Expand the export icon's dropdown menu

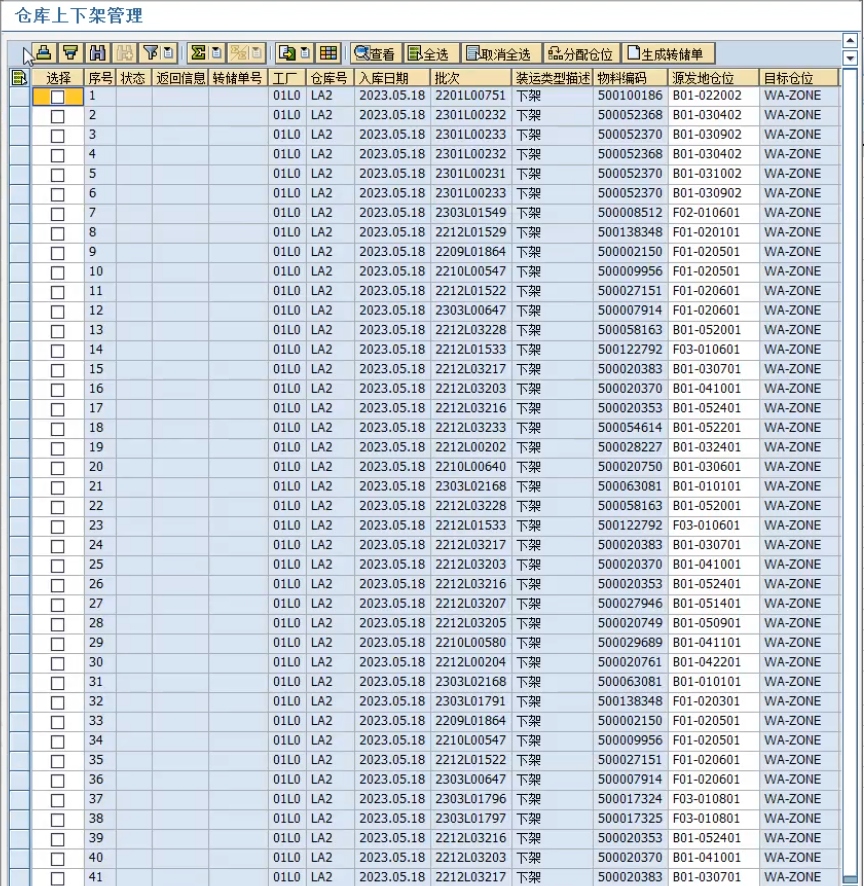[305, 54]
